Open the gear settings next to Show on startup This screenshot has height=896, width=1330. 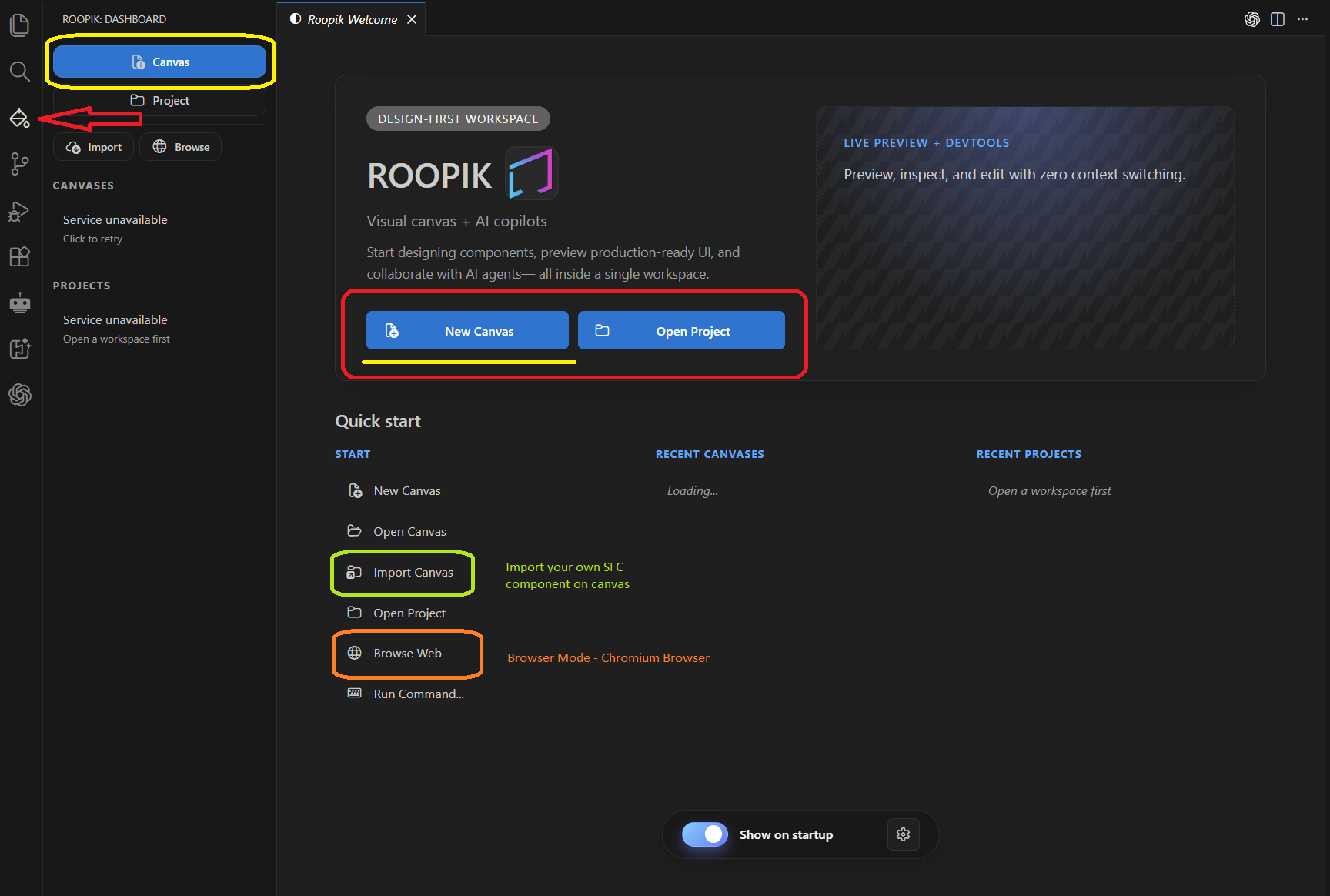[903, 834]
